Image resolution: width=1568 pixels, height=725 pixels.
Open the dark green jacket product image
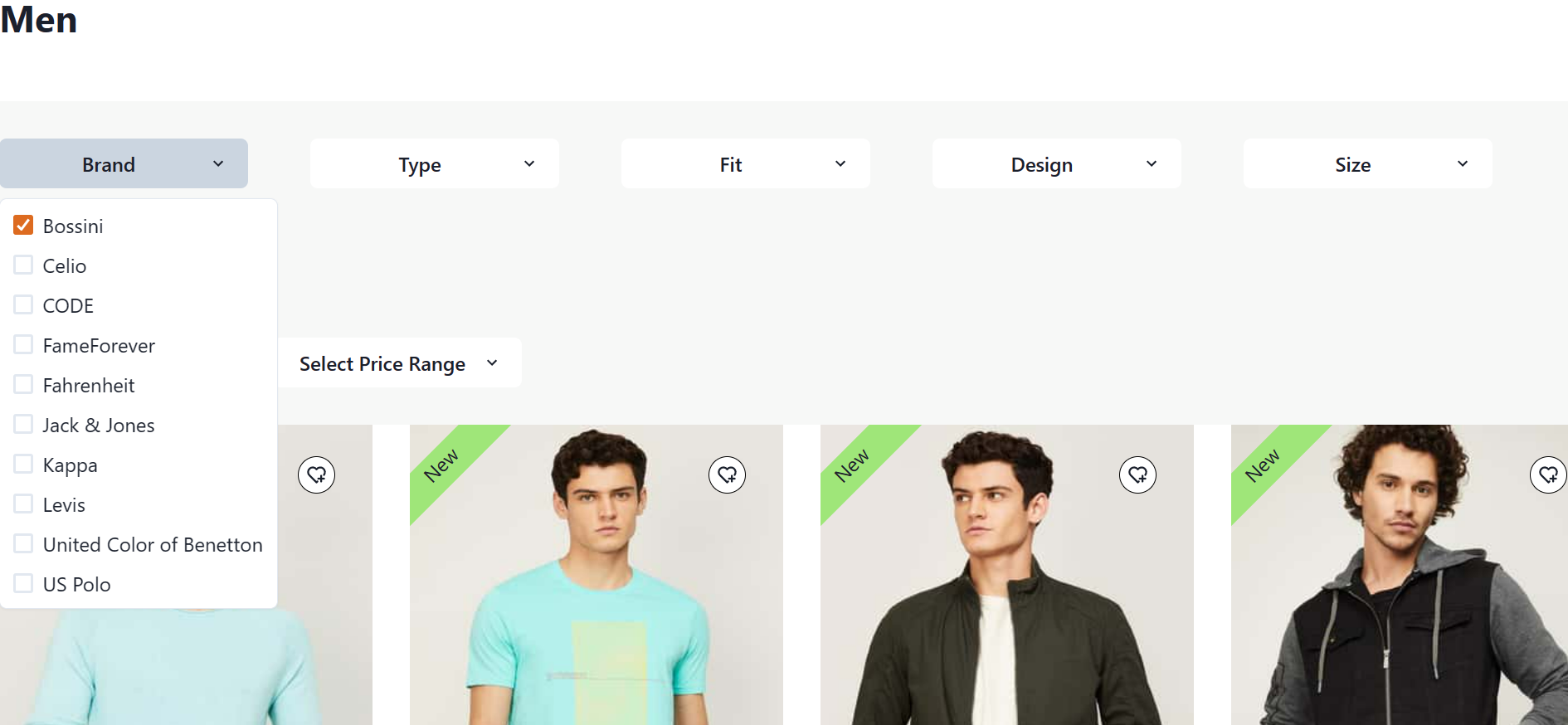(1007, 575)
